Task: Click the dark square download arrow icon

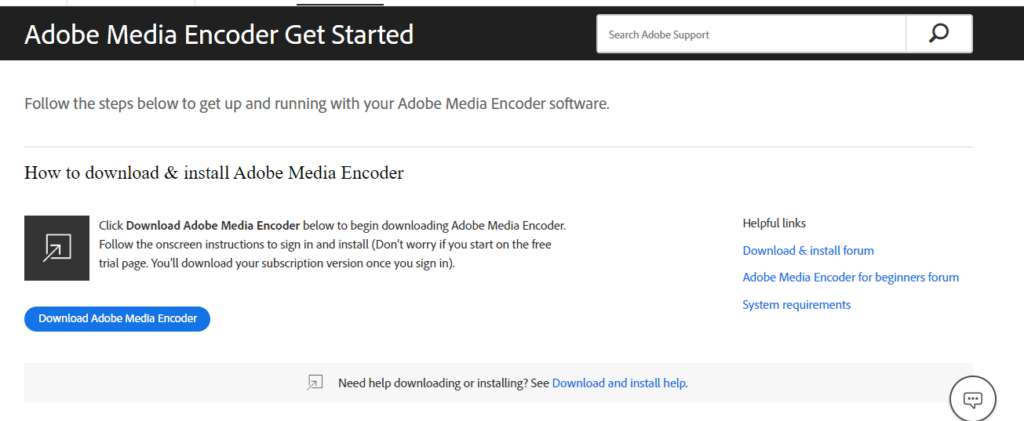Action: [x=56, y=247]
